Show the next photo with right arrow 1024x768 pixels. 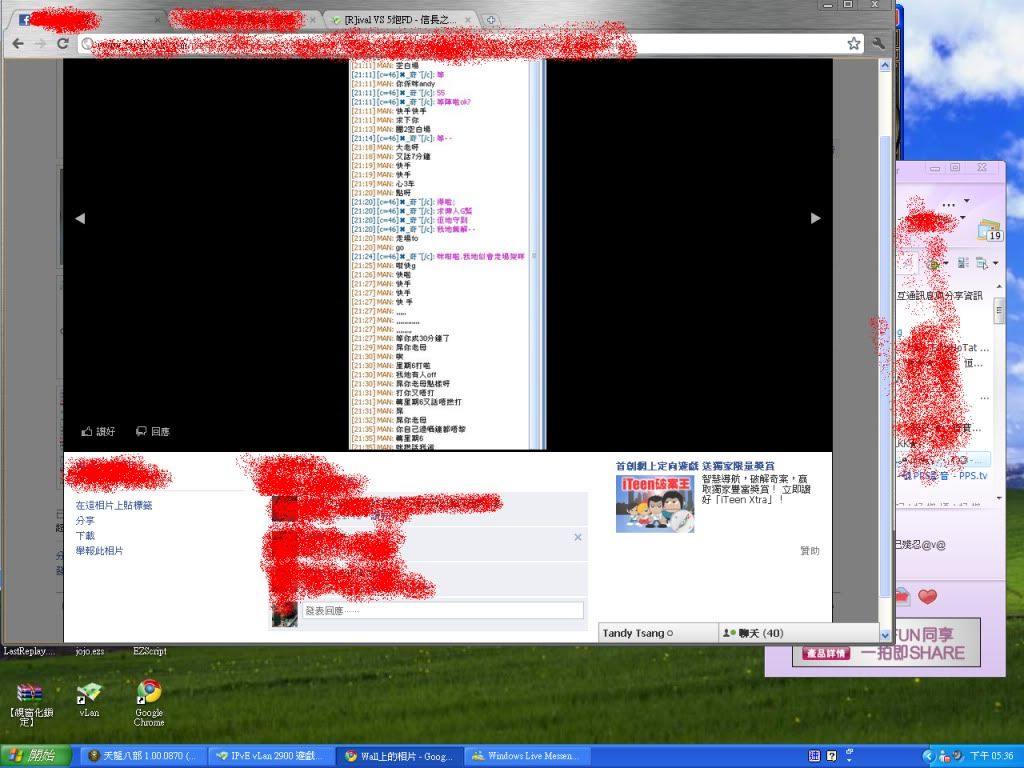(815, 218)
